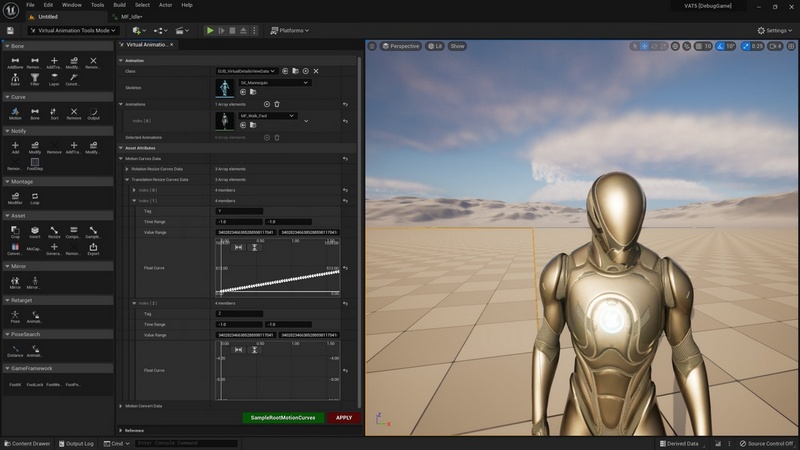Viewport: 800px width, 450px height.
Task: Expand the Motion Convert Data section
Action: [121, 406]
